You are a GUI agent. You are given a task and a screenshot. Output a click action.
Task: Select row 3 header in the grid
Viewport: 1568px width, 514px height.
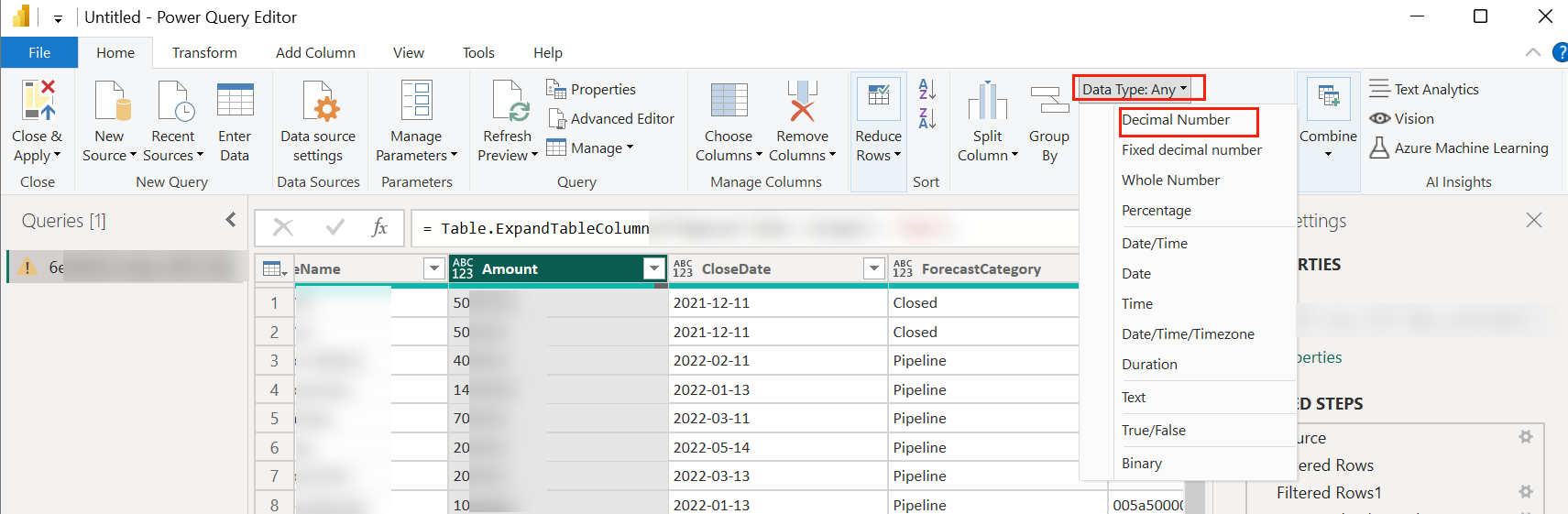[x=274, y=360]
